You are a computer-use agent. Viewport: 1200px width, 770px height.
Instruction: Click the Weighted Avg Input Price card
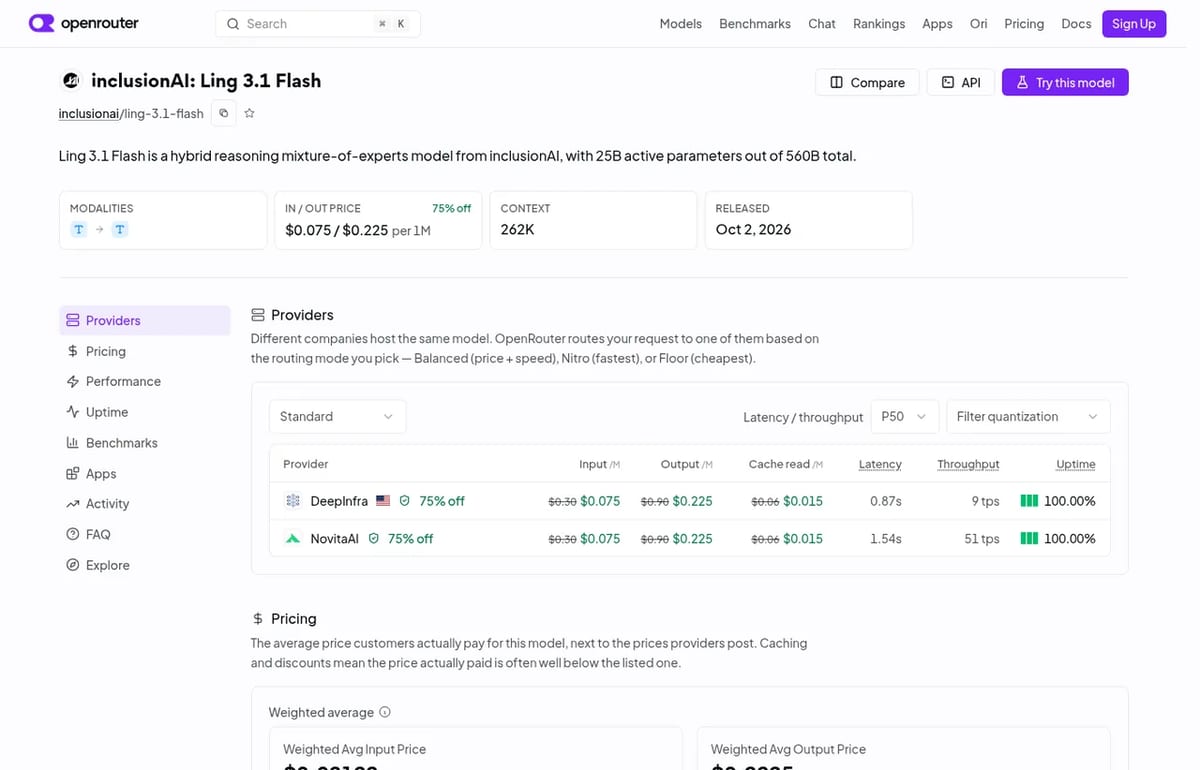pyautogui.click(x=475, y=748)
